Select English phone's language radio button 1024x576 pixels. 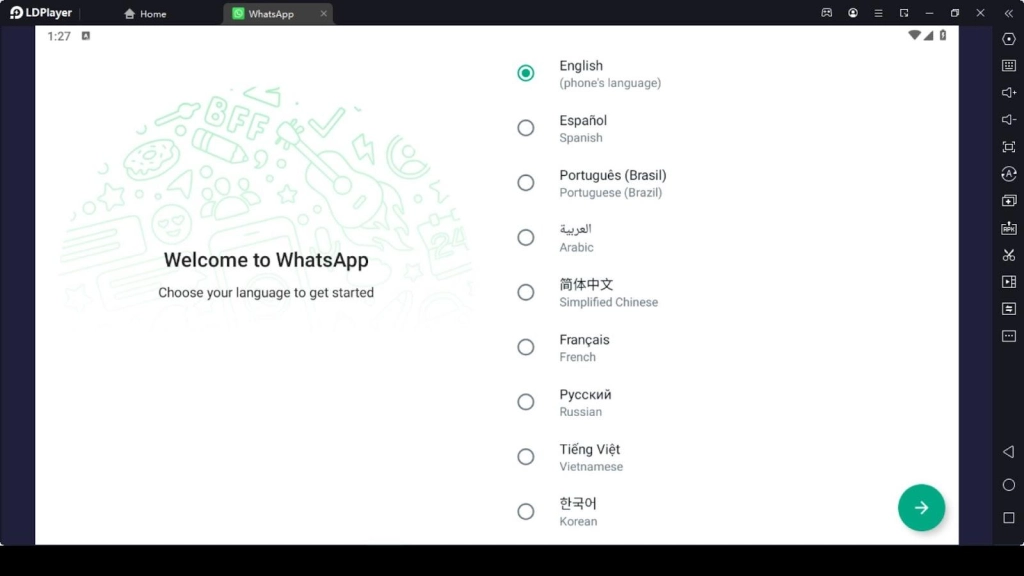pyautogui.click(x=526, y=73)
